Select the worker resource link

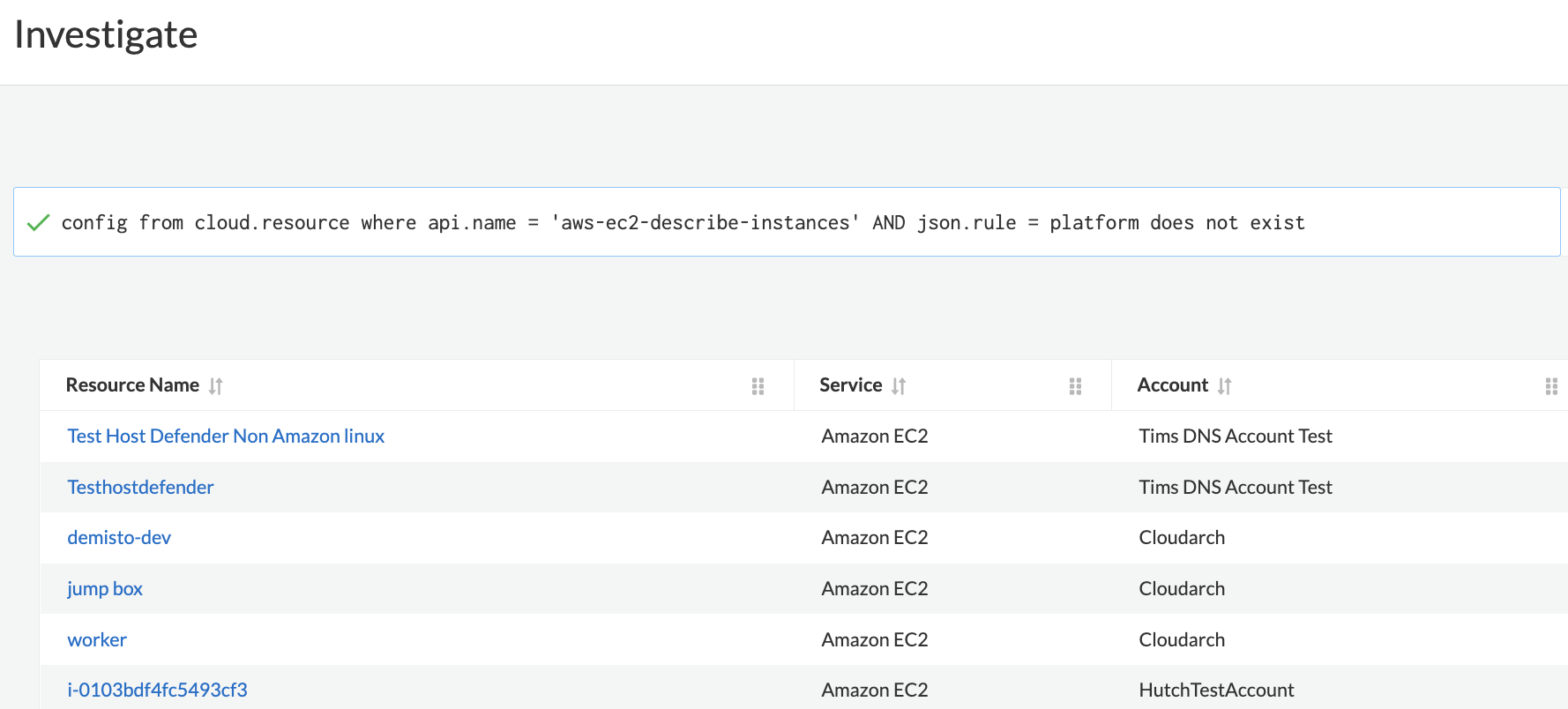point(97,640)
